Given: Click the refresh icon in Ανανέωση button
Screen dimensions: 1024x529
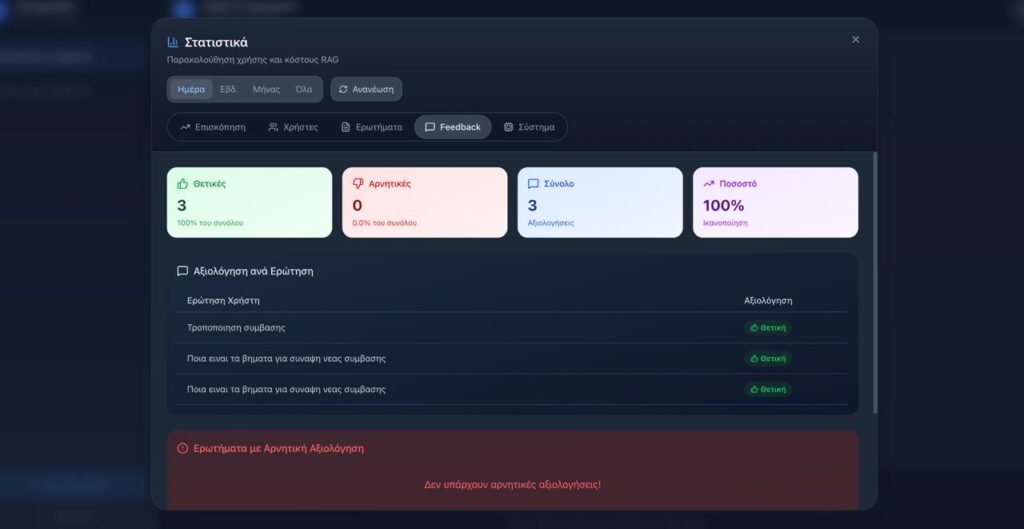Looking at the screenshot, I should tap(343, 89).
